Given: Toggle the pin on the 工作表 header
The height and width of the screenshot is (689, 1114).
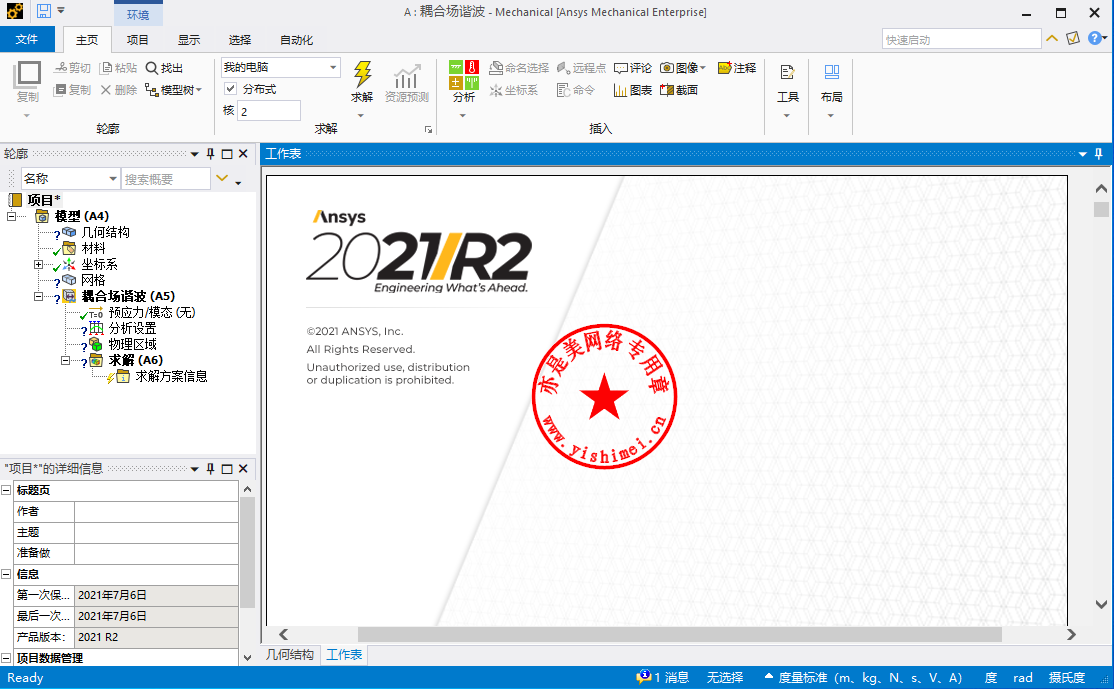Looking at the screenshot, I should pyautogui.click(x=1098, y=153).
